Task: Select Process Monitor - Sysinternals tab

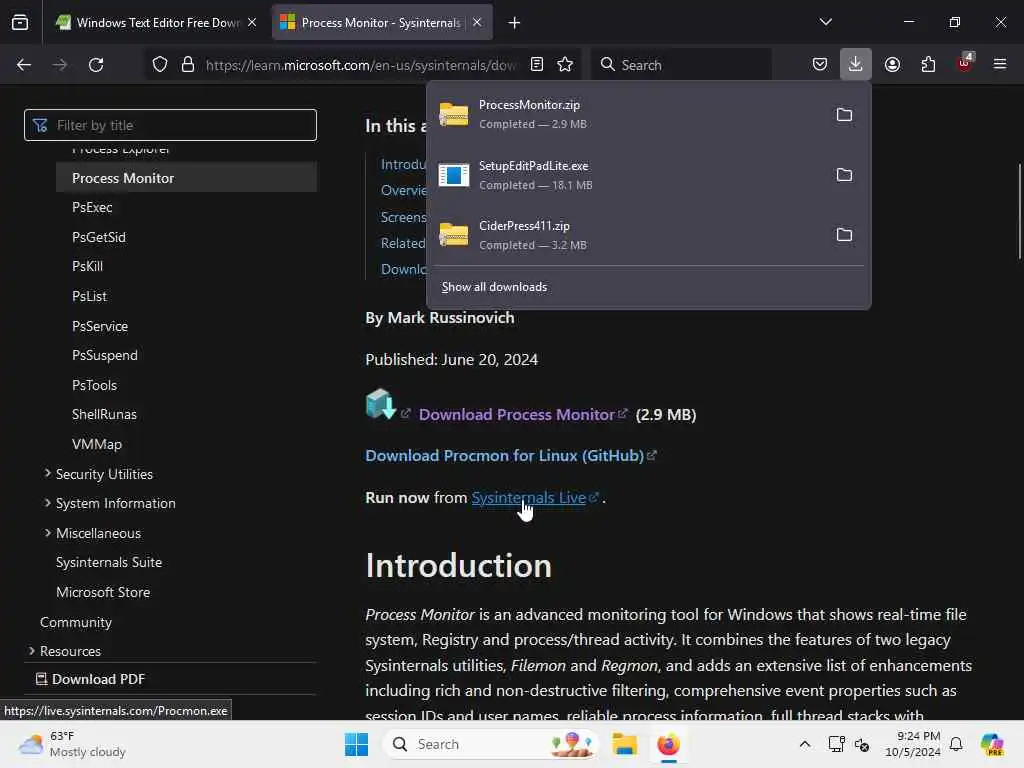Action: (x=382, y=22)
